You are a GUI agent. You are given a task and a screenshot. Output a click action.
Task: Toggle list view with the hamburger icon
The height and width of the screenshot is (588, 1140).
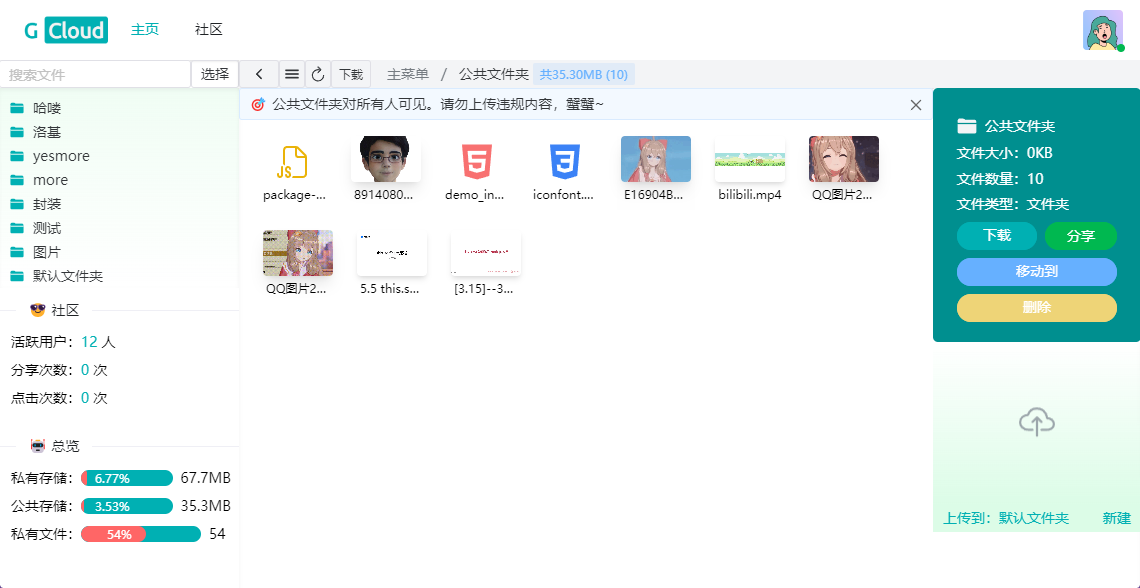(291, 74)
